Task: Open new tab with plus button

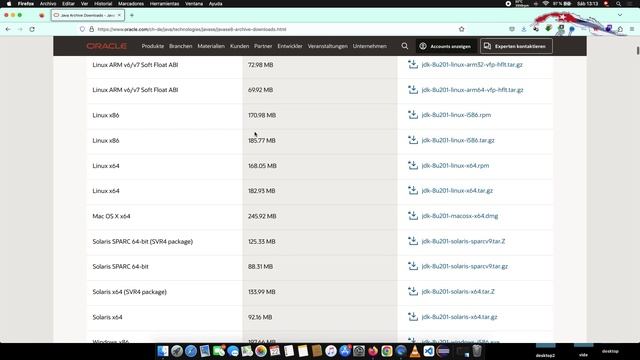Action: click(x=132, y=15)
